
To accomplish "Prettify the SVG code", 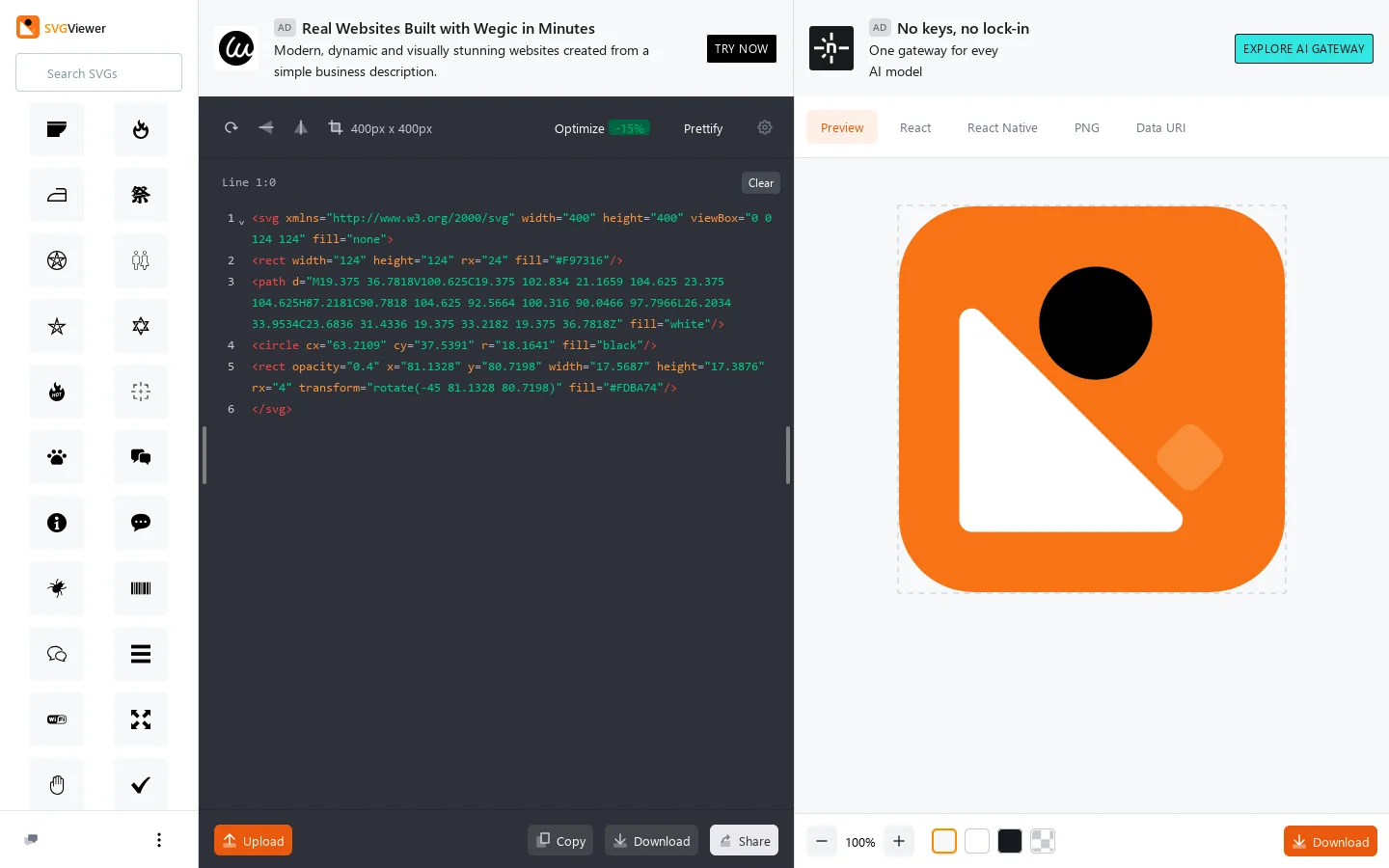I will click(x=703, y=128).
